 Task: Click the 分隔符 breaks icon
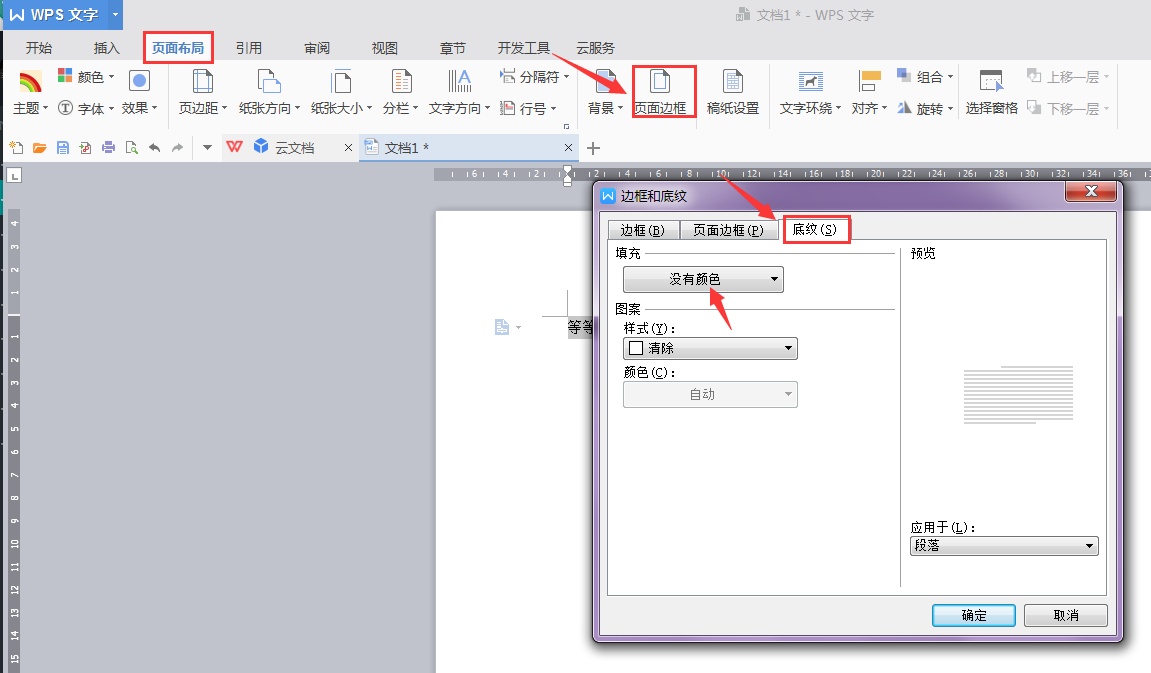pos(507,76)
